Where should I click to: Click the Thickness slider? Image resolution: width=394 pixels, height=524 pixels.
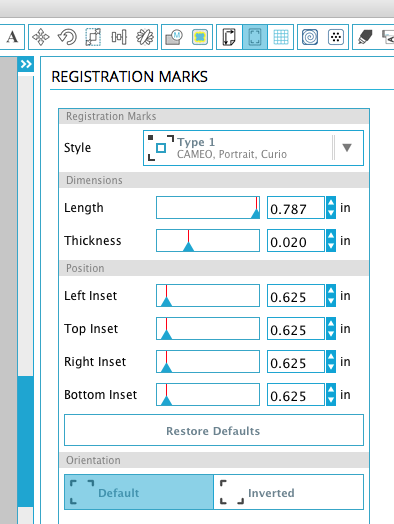tap(208, 241)
